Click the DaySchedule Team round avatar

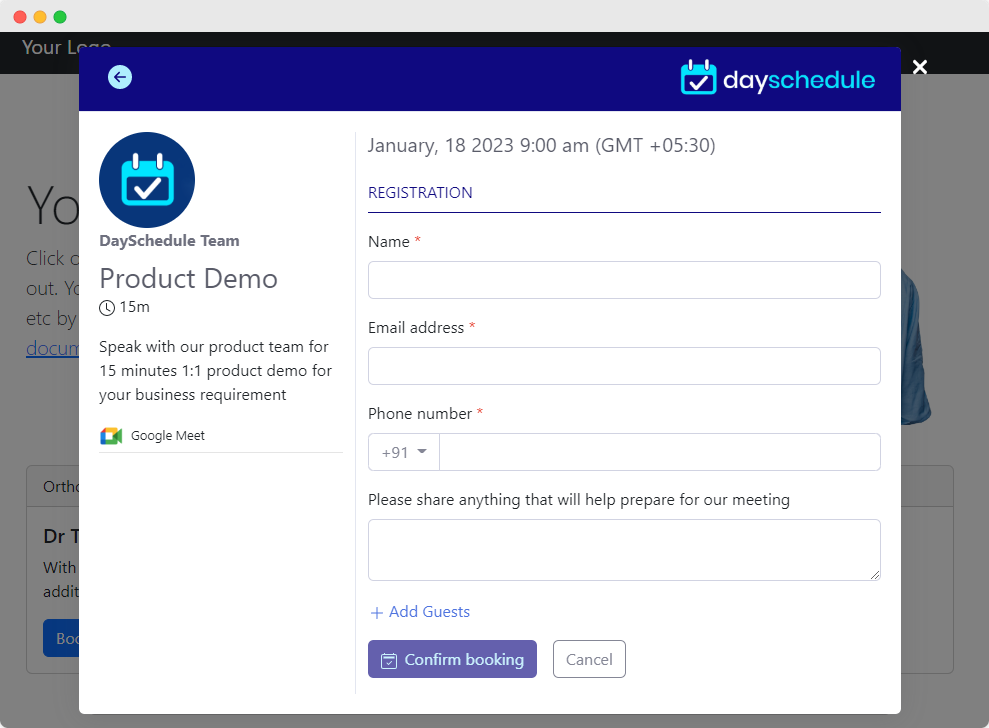click(147, 180)
